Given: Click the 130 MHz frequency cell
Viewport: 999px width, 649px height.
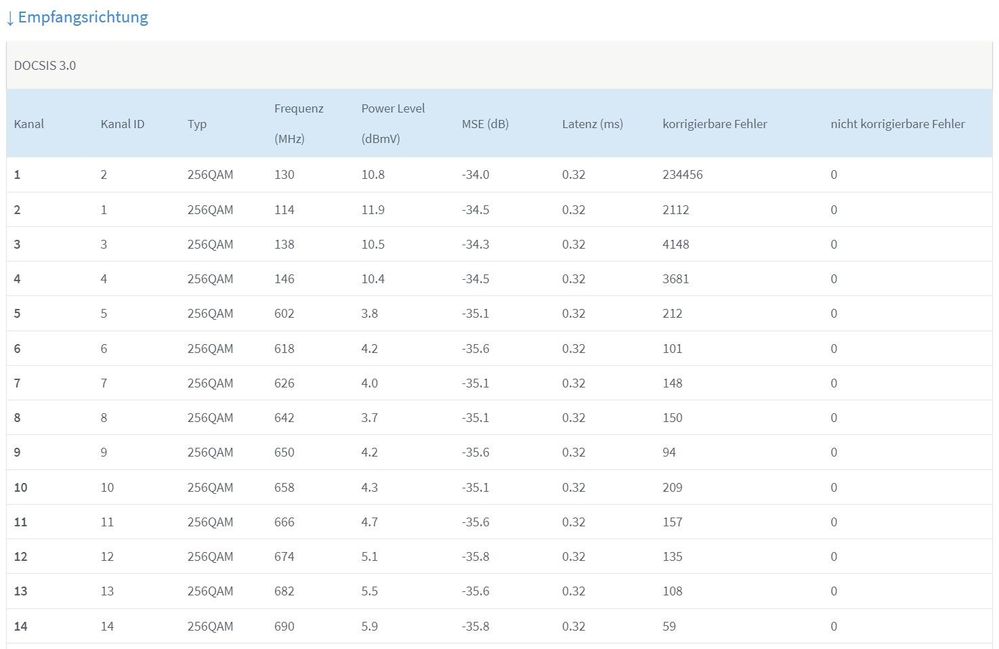Looking at the screenshot, I should click(284, 175).
